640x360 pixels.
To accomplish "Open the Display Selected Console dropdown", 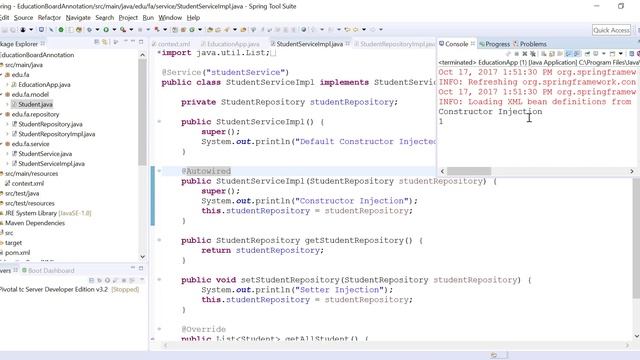I will 604,53.
